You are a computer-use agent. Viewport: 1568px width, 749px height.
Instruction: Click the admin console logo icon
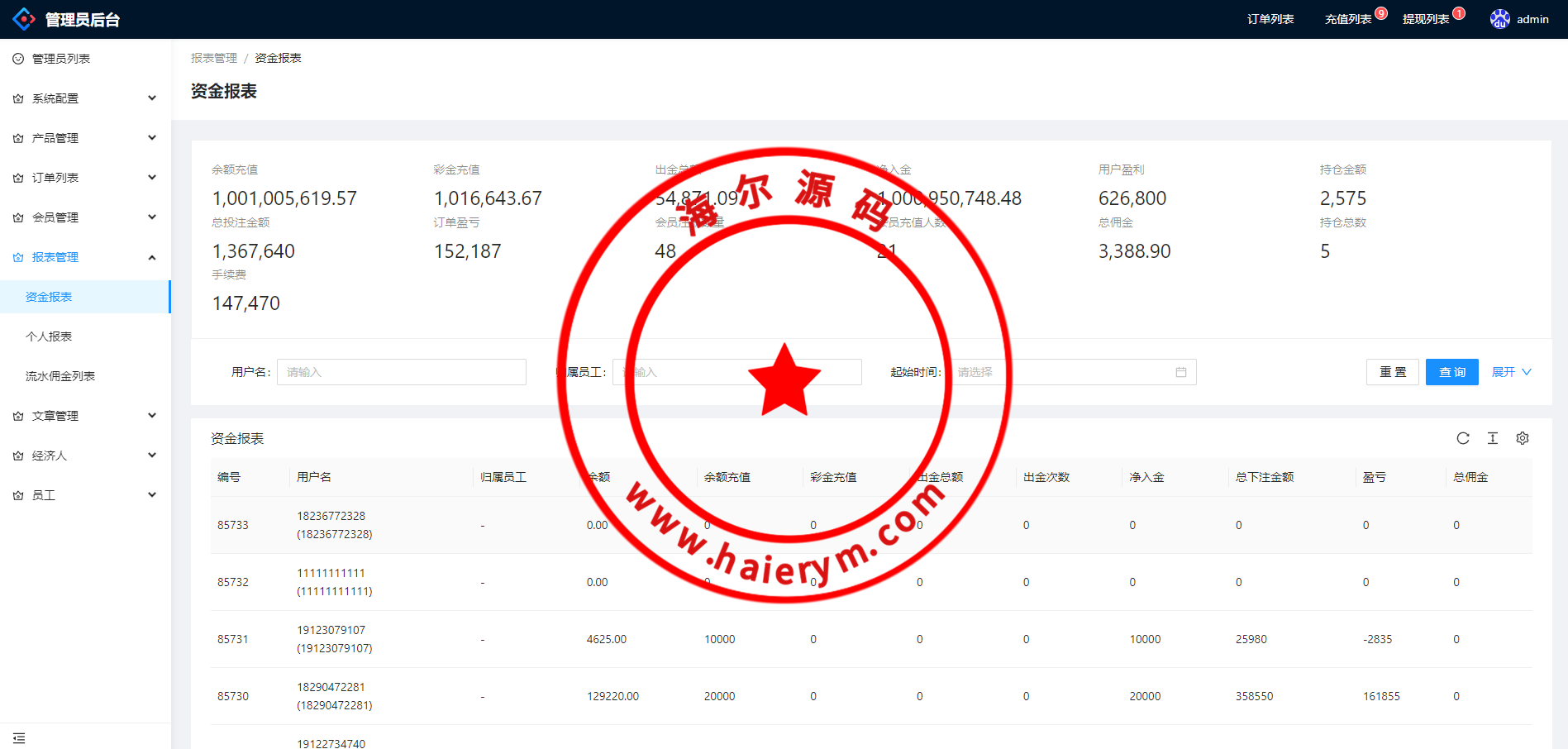(23, 19)
